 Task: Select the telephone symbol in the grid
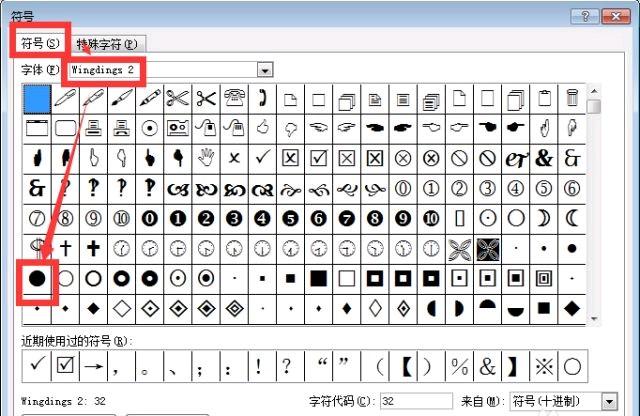pos(235,98)
